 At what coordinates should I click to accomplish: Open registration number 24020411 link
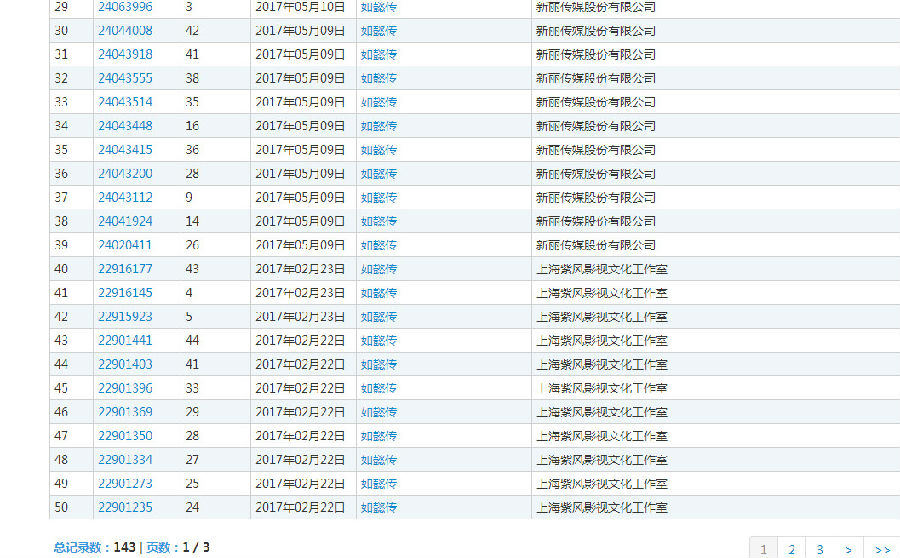(x=125, y=245)
